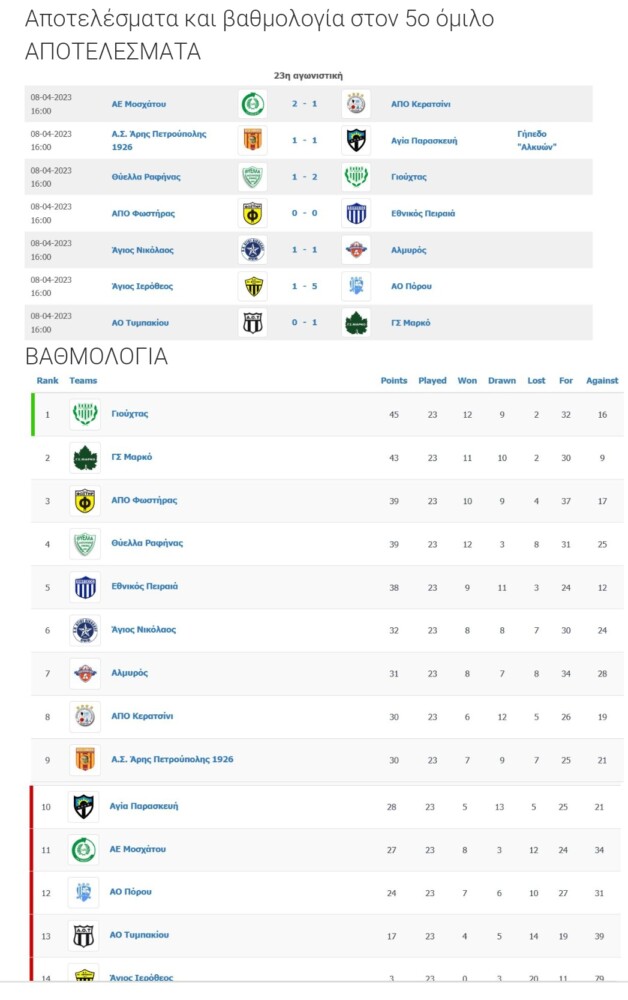Open Α.Σ. Άρης Πετρούπολης 1926 standings link

click(x=172, y=760)
